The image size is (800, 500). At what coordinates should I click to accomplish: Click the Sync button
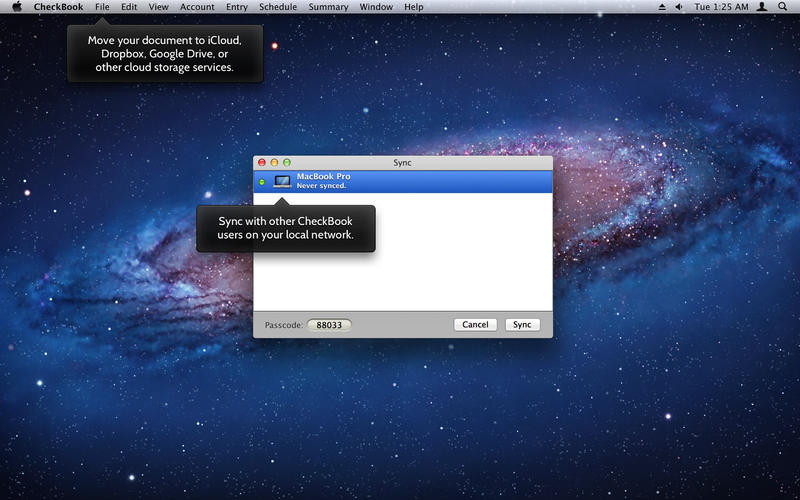522,324
